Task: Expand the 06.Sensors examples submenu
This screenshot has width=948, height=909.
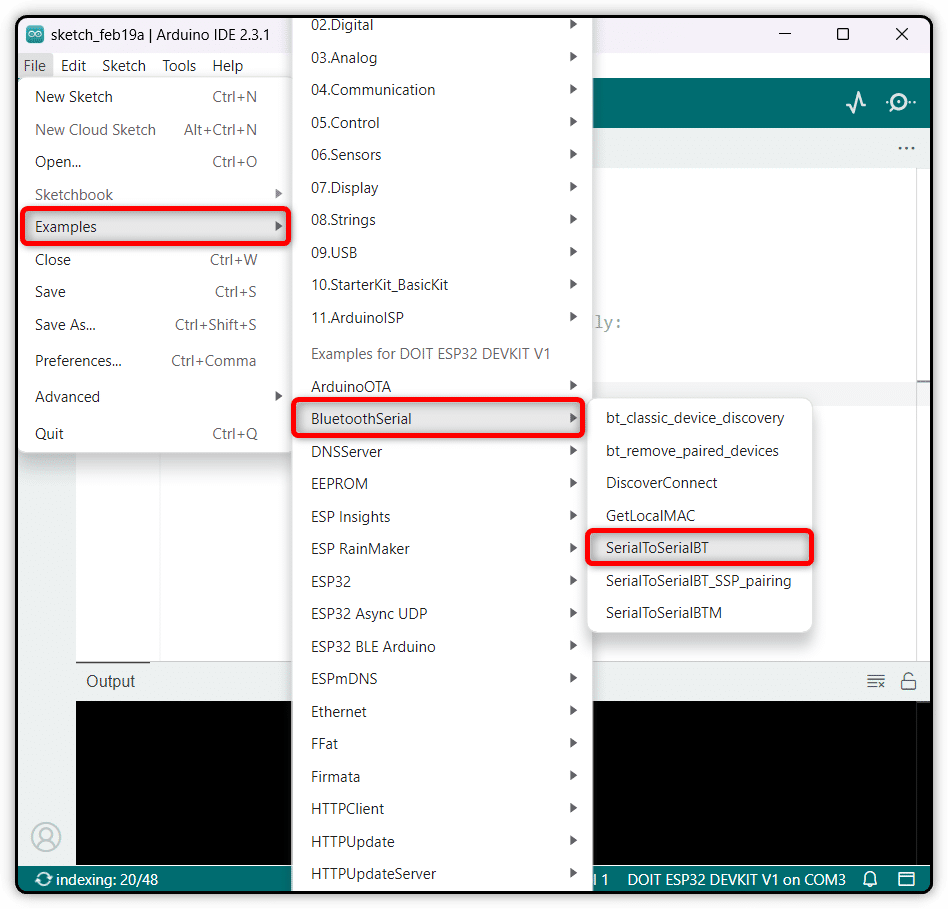Action: (442, 155)
